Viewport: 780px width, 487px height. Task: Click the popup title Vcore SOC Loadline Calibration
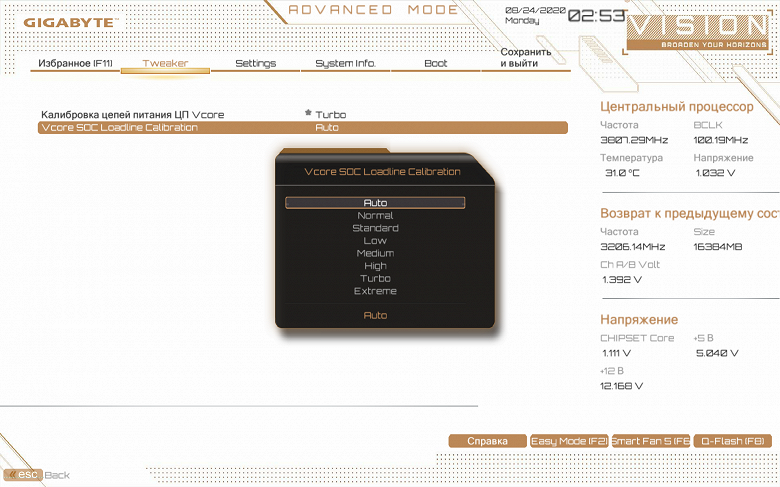(382, 172)
